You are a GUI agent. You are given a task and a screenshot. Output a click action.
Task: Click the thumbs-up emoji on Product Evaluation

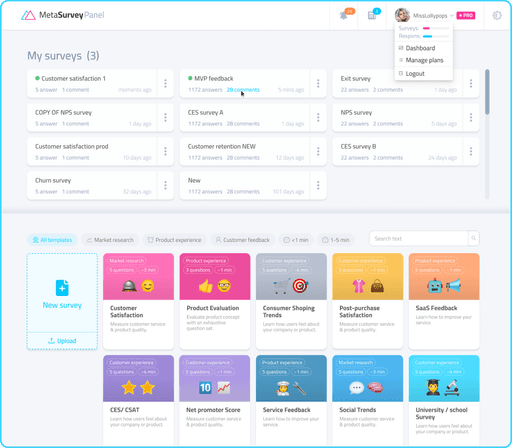point(206,286)
